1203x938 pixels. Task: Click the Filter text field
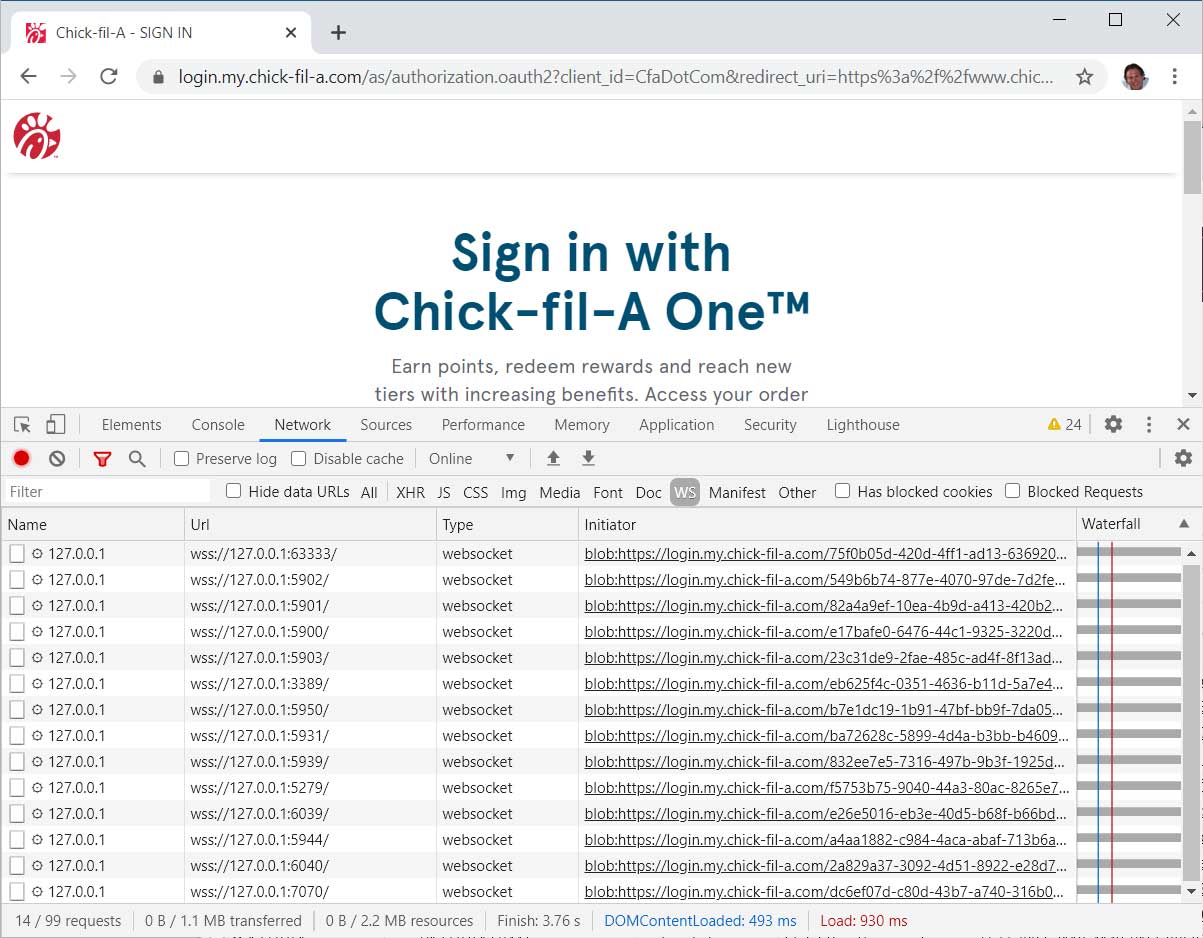point(107,491)
